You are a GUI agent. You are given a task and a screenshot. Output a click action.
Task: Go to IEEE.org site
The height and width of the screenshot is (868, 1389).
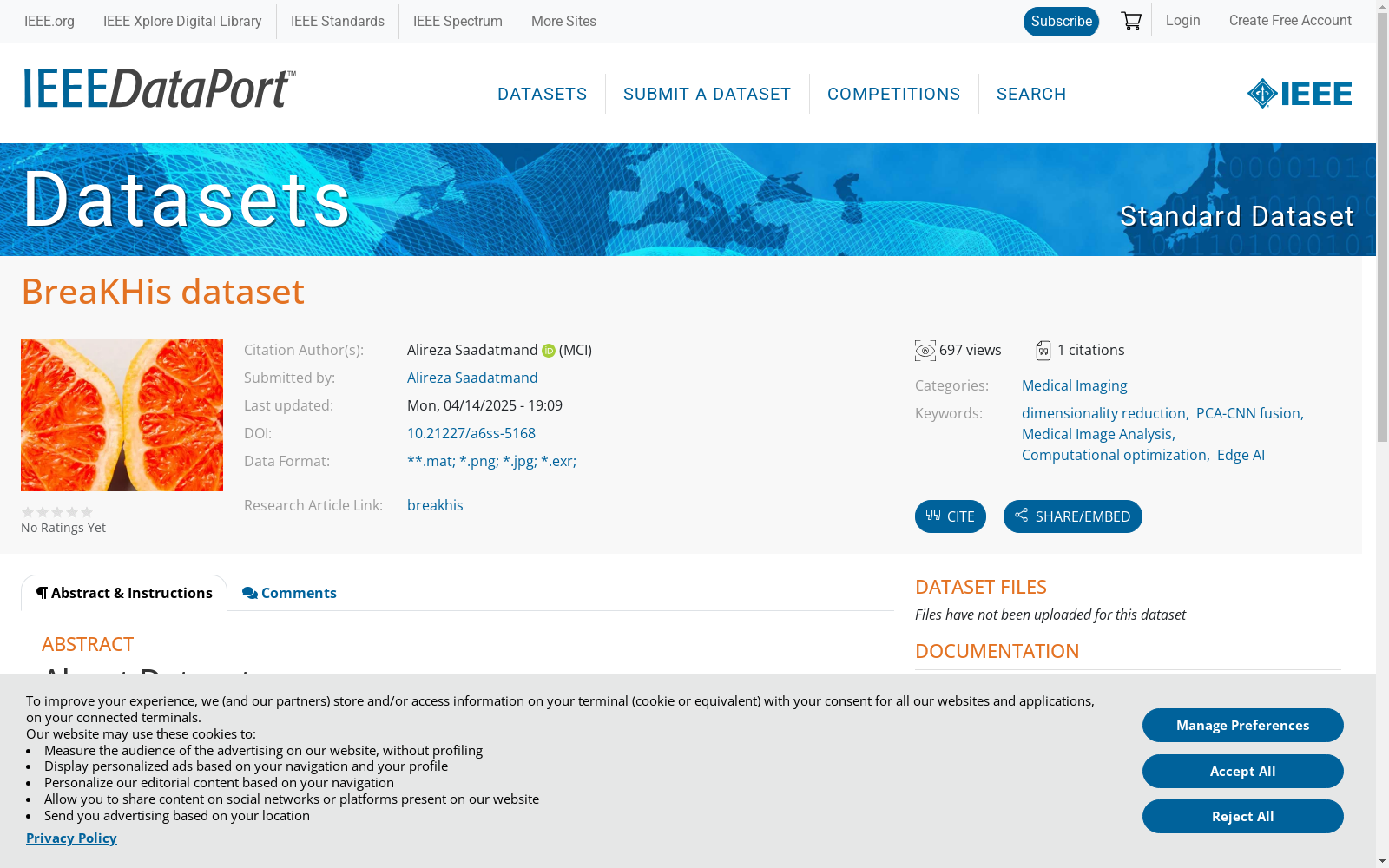point(49,22)
